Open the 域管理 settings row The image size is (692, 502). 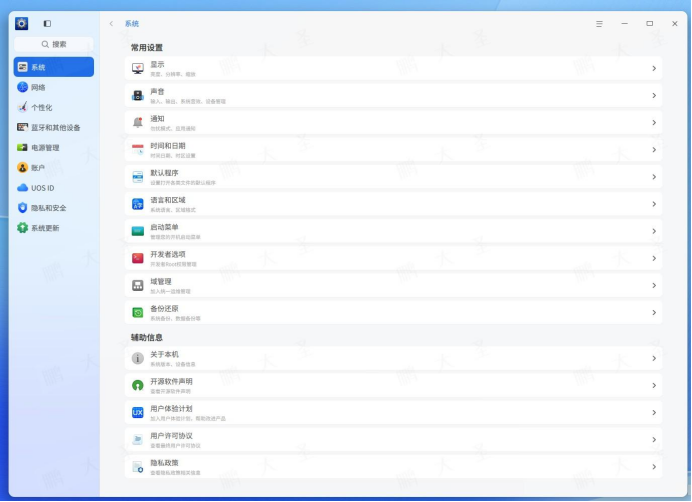pyautogui.click(x=393, y=286)
